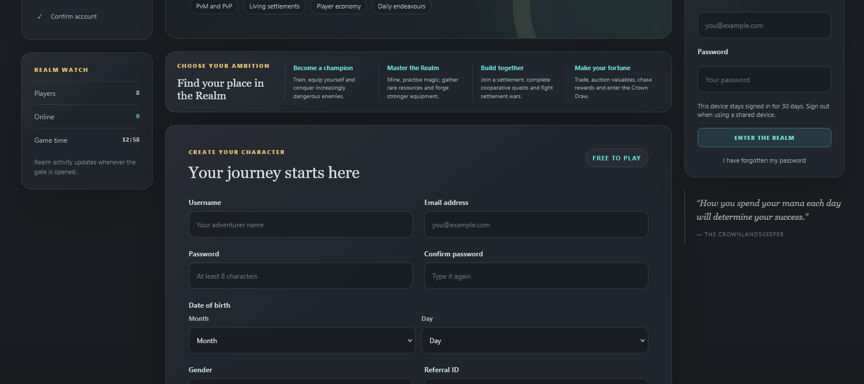This screenshot has height=384, width=864.
Task: Click the Enter the Realm button
Action: coord(764,138)
